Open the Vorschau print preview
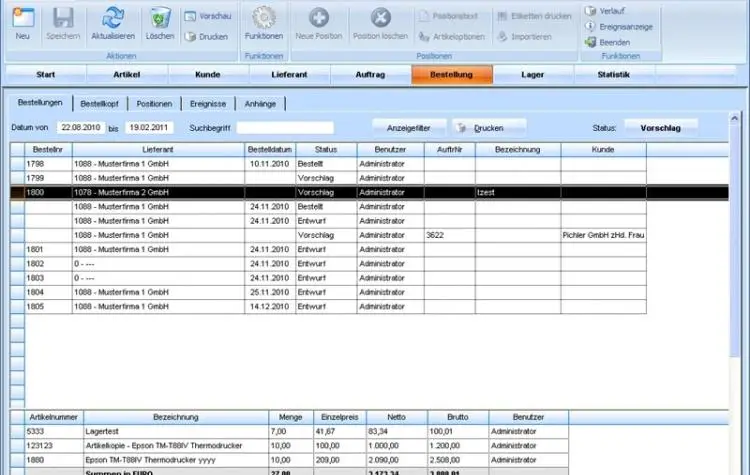Screen dimensions: 750x475 pos(207,16)
